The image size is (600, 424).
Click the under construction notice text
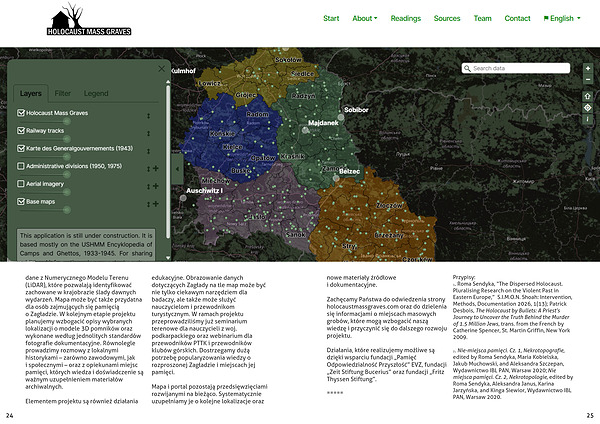coord(86,245)
